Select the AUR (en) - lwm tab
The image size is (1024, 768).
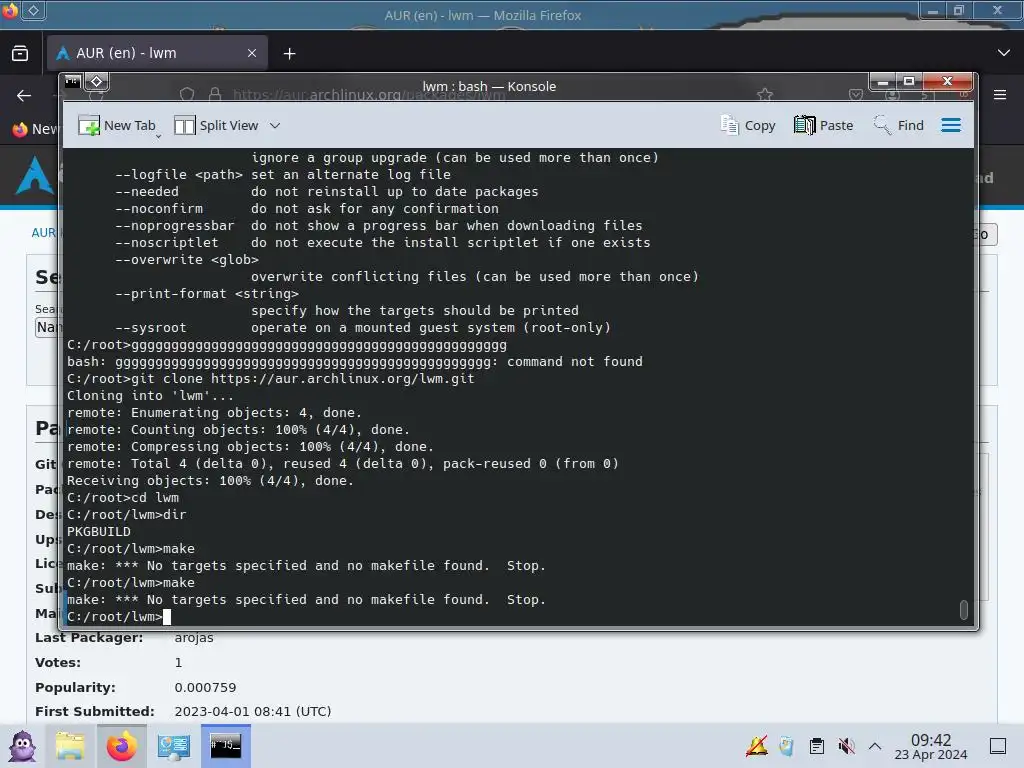pos(157,53)
